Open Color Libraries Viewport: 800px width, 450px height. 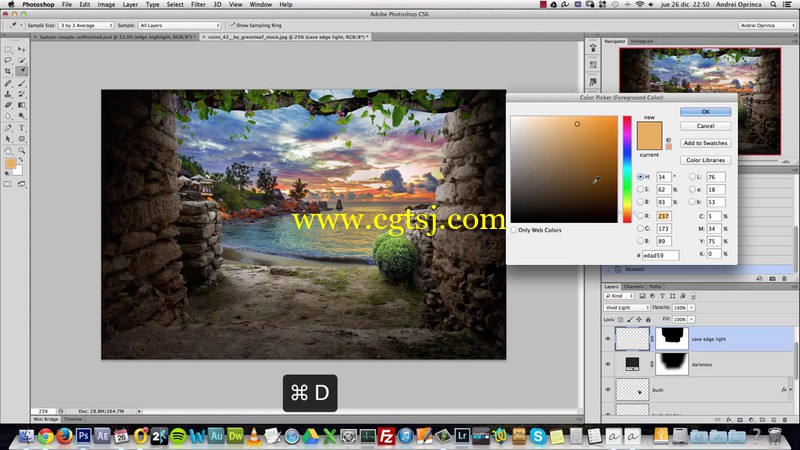[x=705, y=160]
